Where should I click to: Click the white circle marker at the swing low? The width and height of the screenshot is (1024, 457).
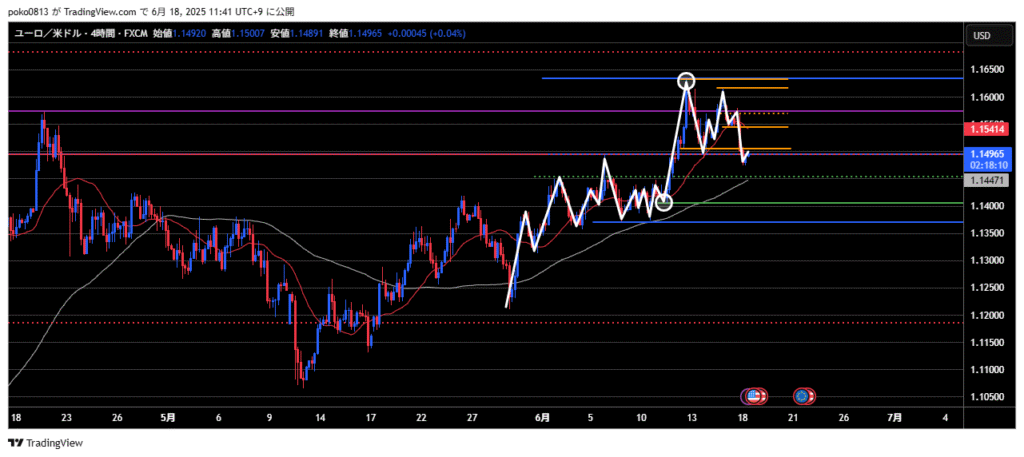click(664, 203)
